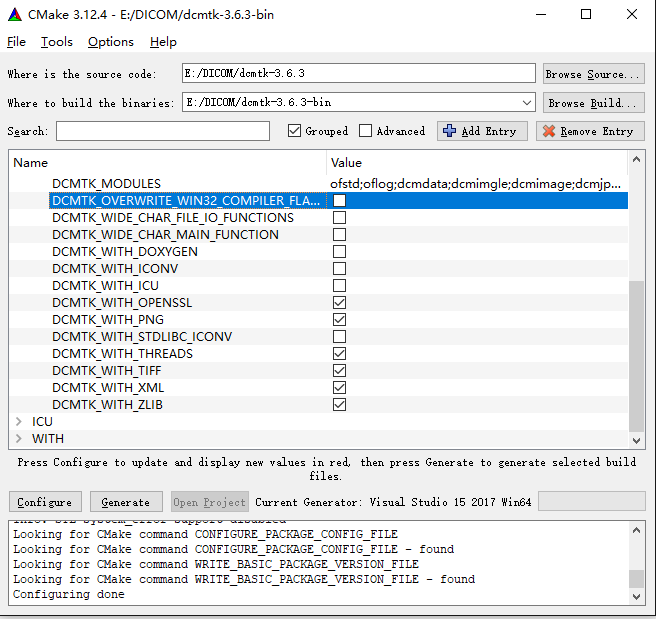Image resolution: width=656 pixels, height=619 pixels.
Task: Click the Browse Source button
Action: coord(593,74)
